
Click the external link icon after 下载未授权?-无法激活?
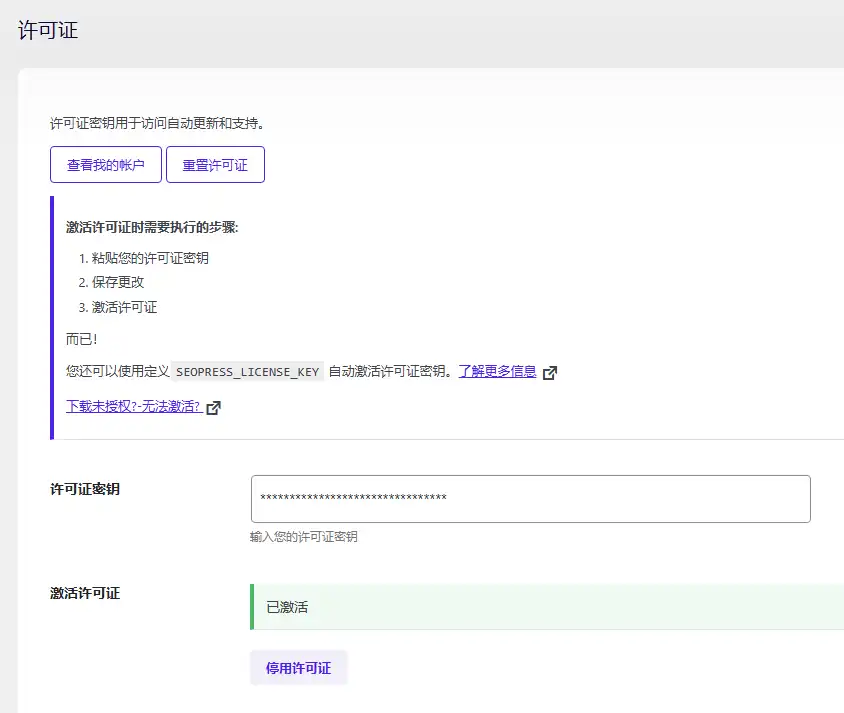pyautogui.click(x=211, y=407)
